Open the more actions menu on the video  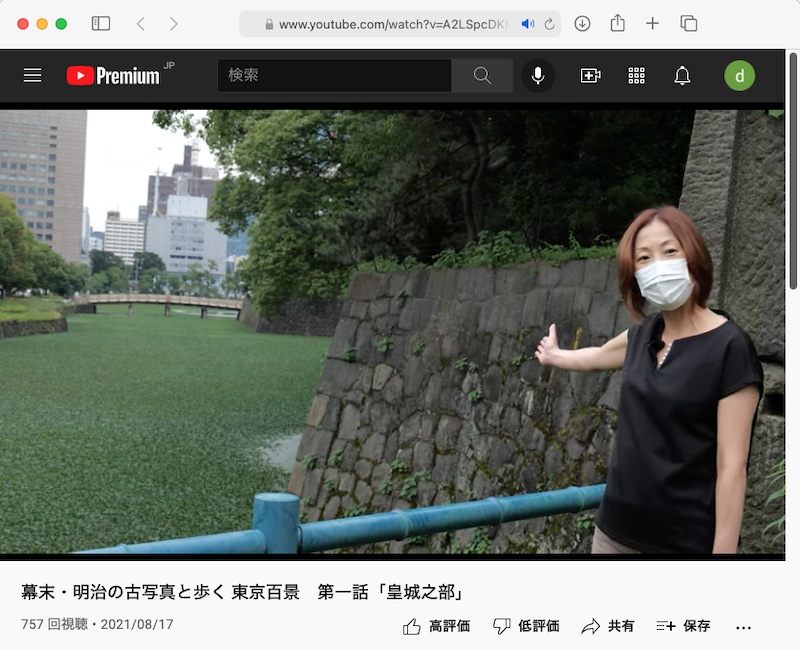tap(741, 625)
